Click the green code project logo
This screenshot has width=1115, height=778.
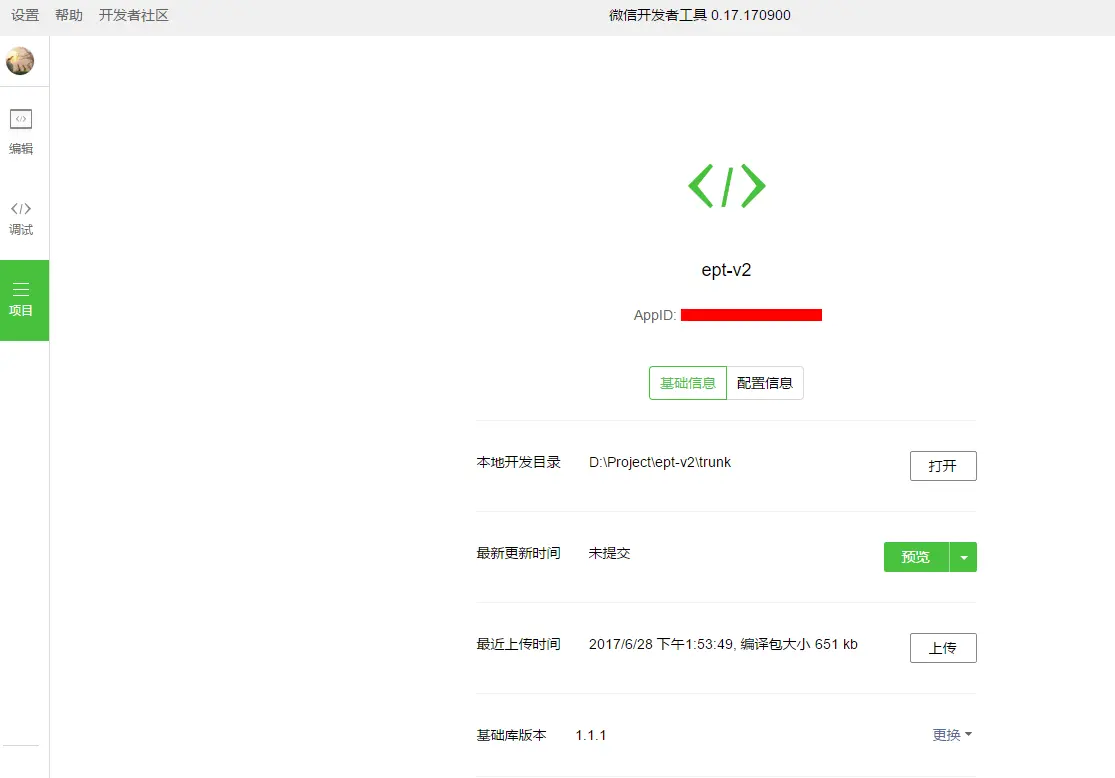click(x=726, y=186)
